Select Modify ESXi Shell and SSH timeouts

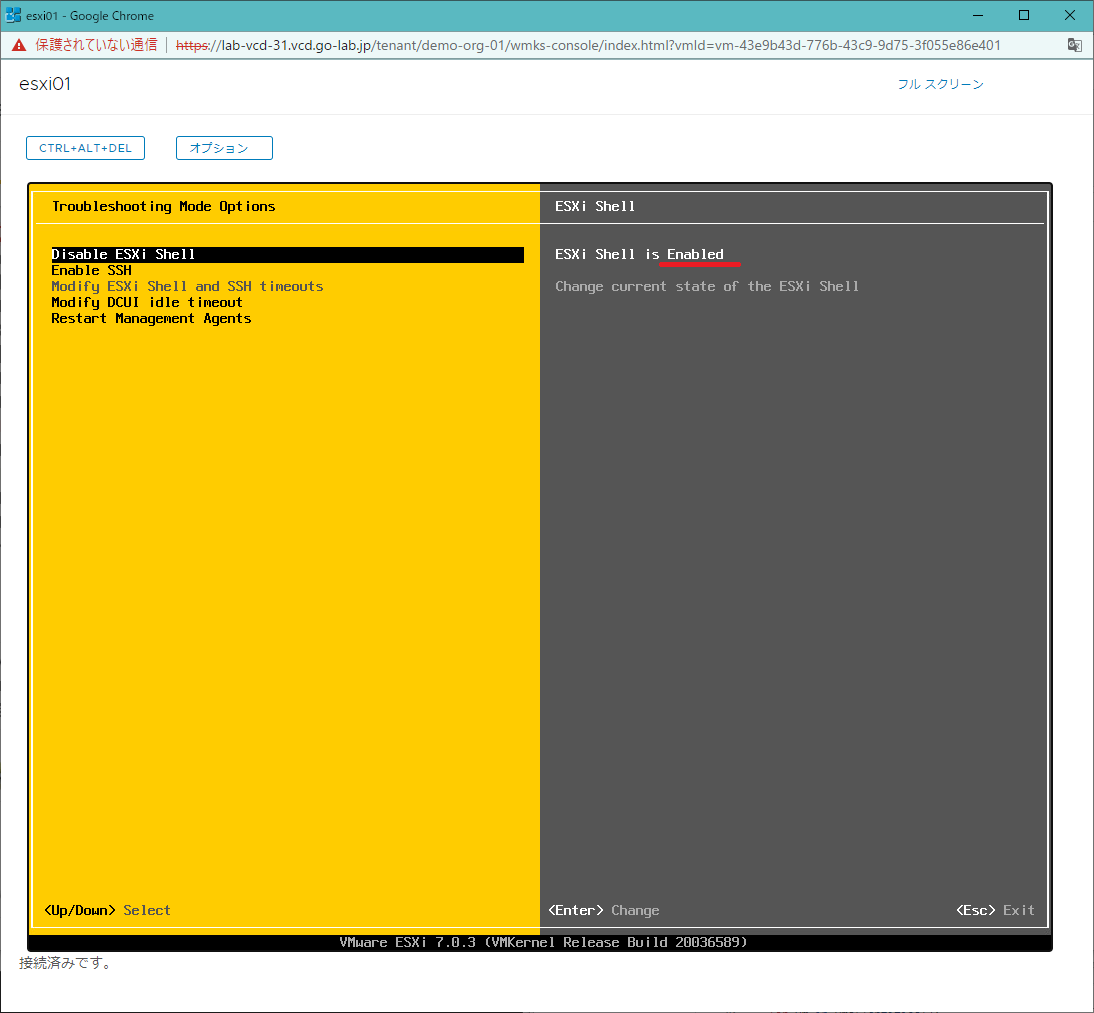(x=187, y=287)
